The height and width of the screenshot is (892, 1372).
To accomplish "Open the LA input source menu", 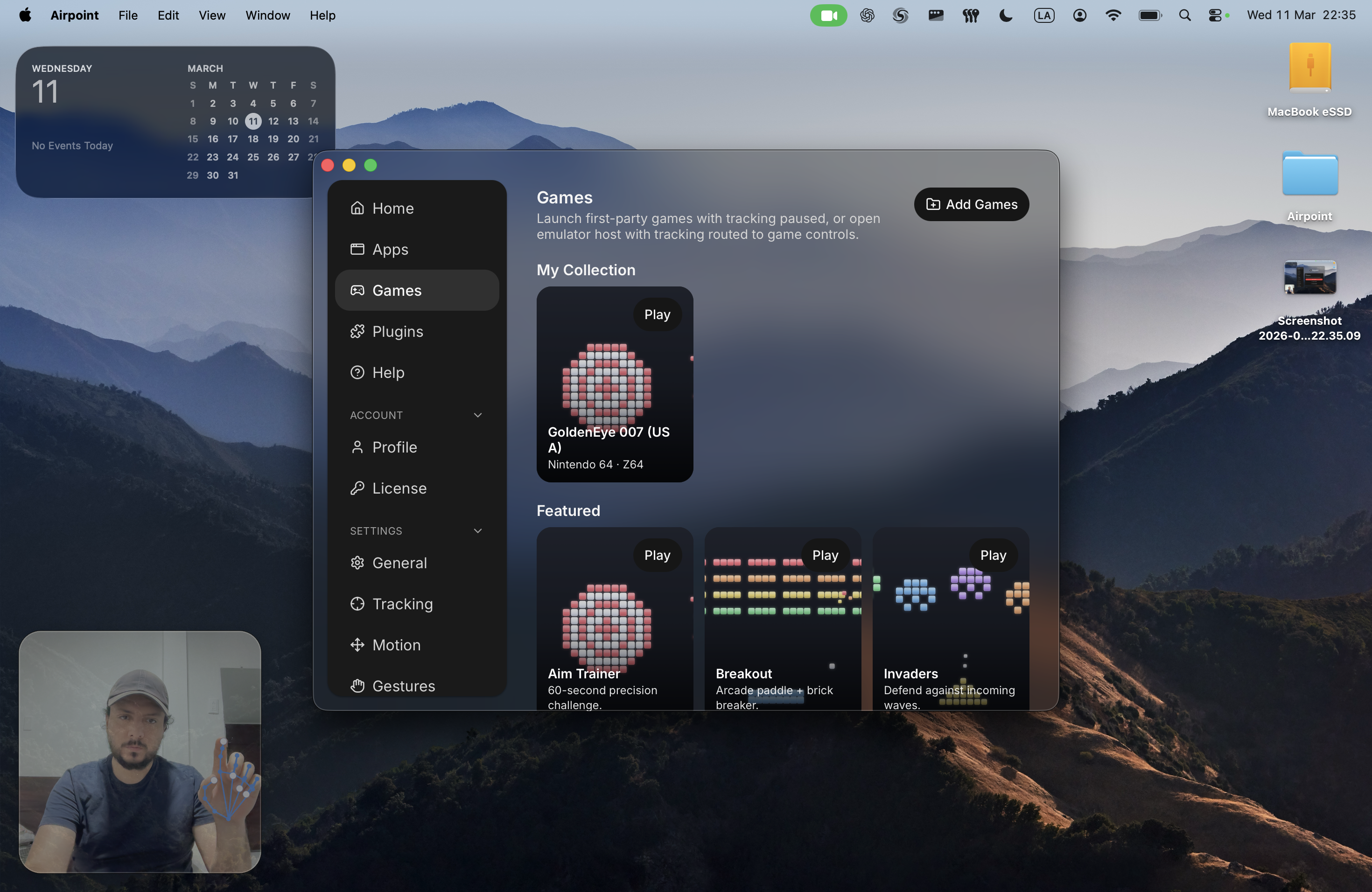I will coord(1044,15).
